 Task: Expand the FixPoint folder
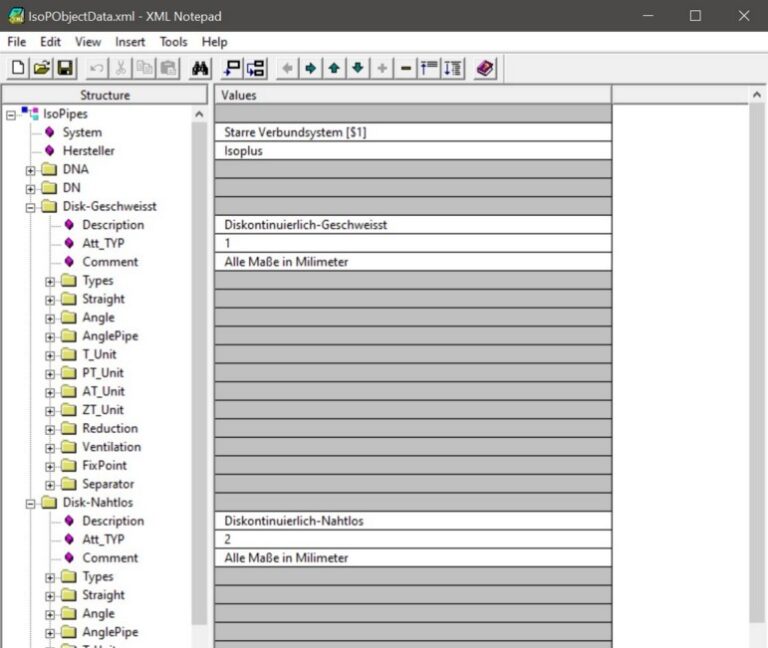click(50, 467)
